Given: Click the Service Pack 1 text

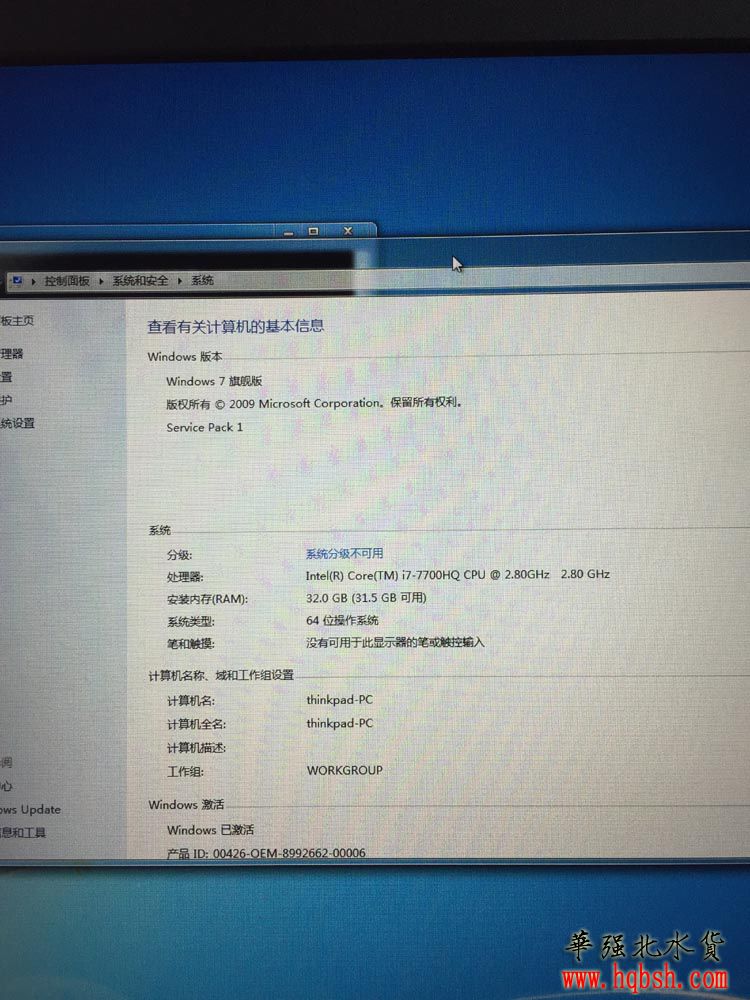Looking at the screenshot, I should pos(205,427).
